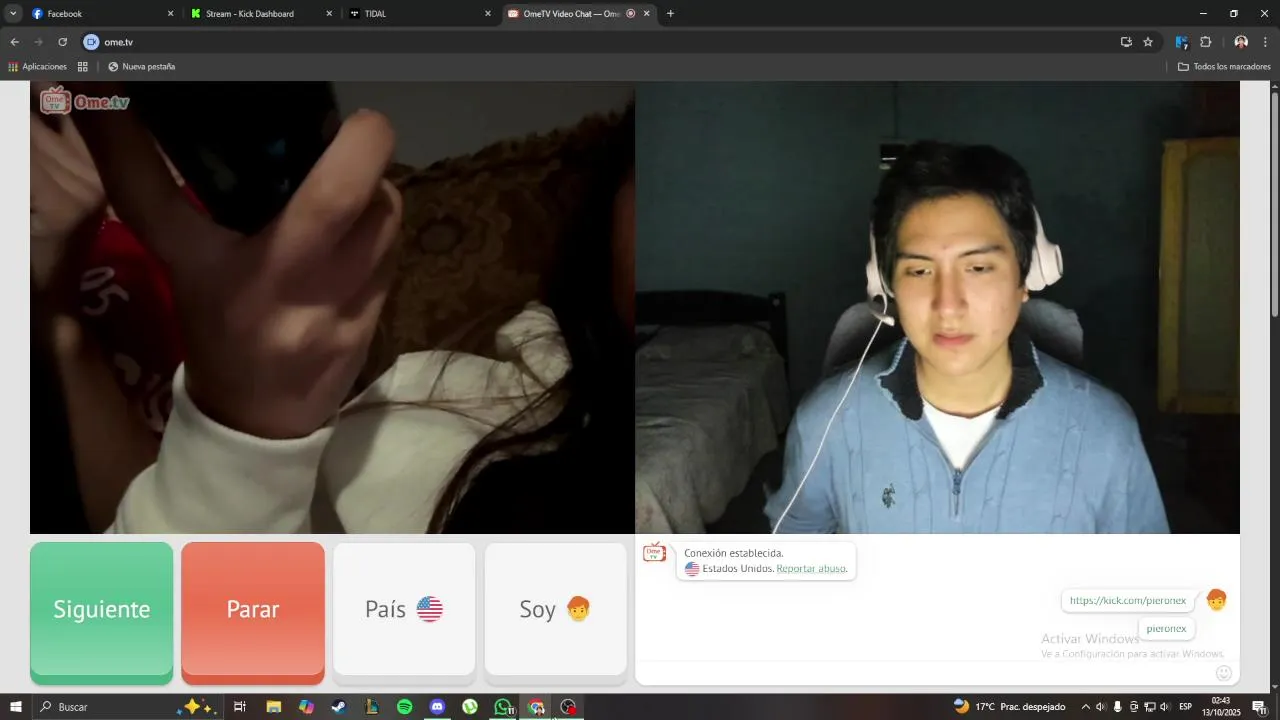This screenshot has height=720, width=1280.
Task: Close the TIDAL tab
Action: (488, 14)
